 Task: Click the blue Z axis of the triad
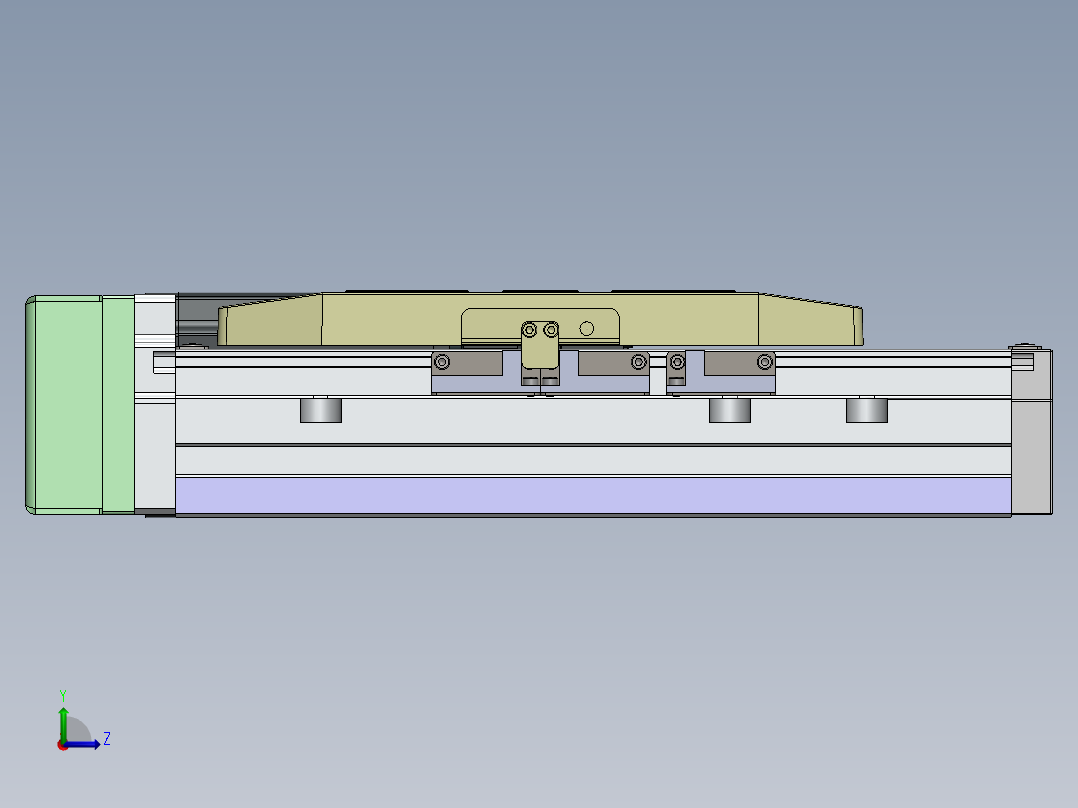pyautogui.click(x=84, y=744)
